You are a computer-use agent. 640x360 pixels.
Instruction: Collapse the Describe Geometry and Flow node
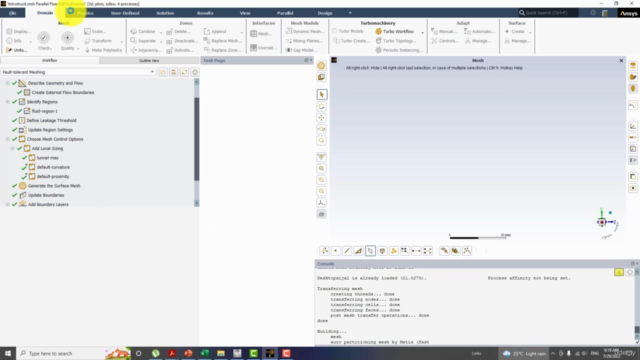click(x=7, y=83)
